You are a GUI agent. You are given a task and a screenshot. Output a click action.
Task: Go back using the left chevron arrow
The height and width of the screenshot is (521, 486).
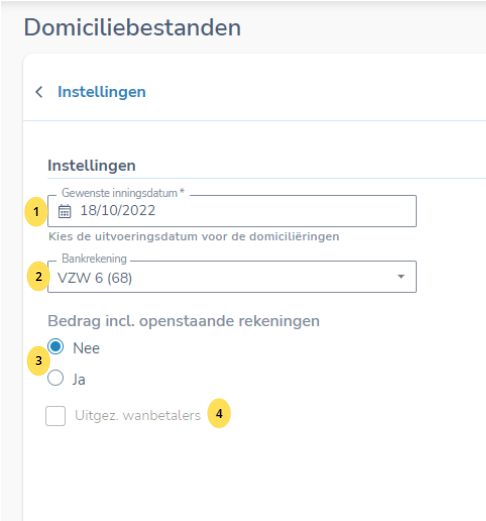pos(39,92)
